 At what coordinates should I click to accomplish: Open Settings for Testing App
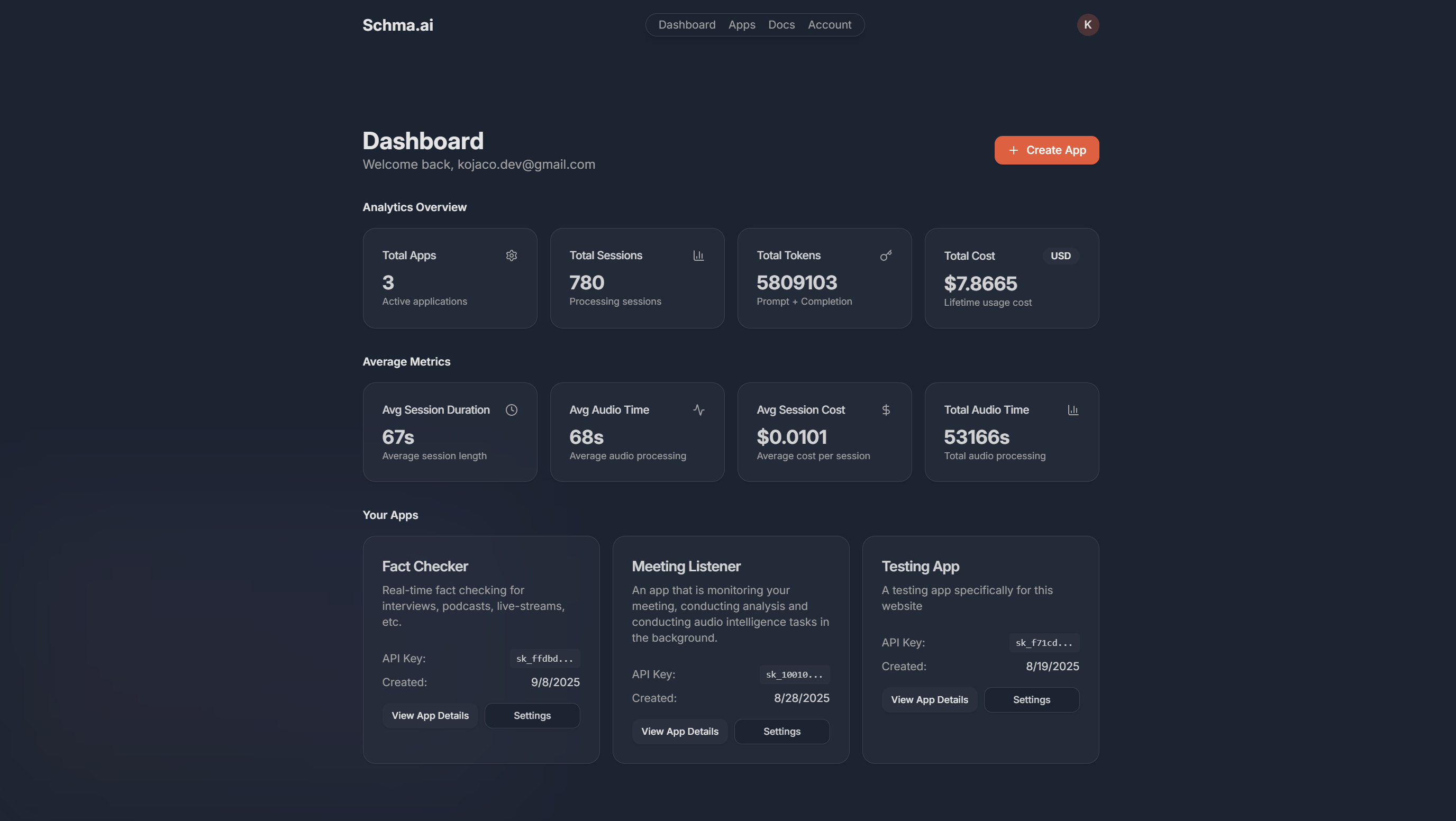[1031, 699]
